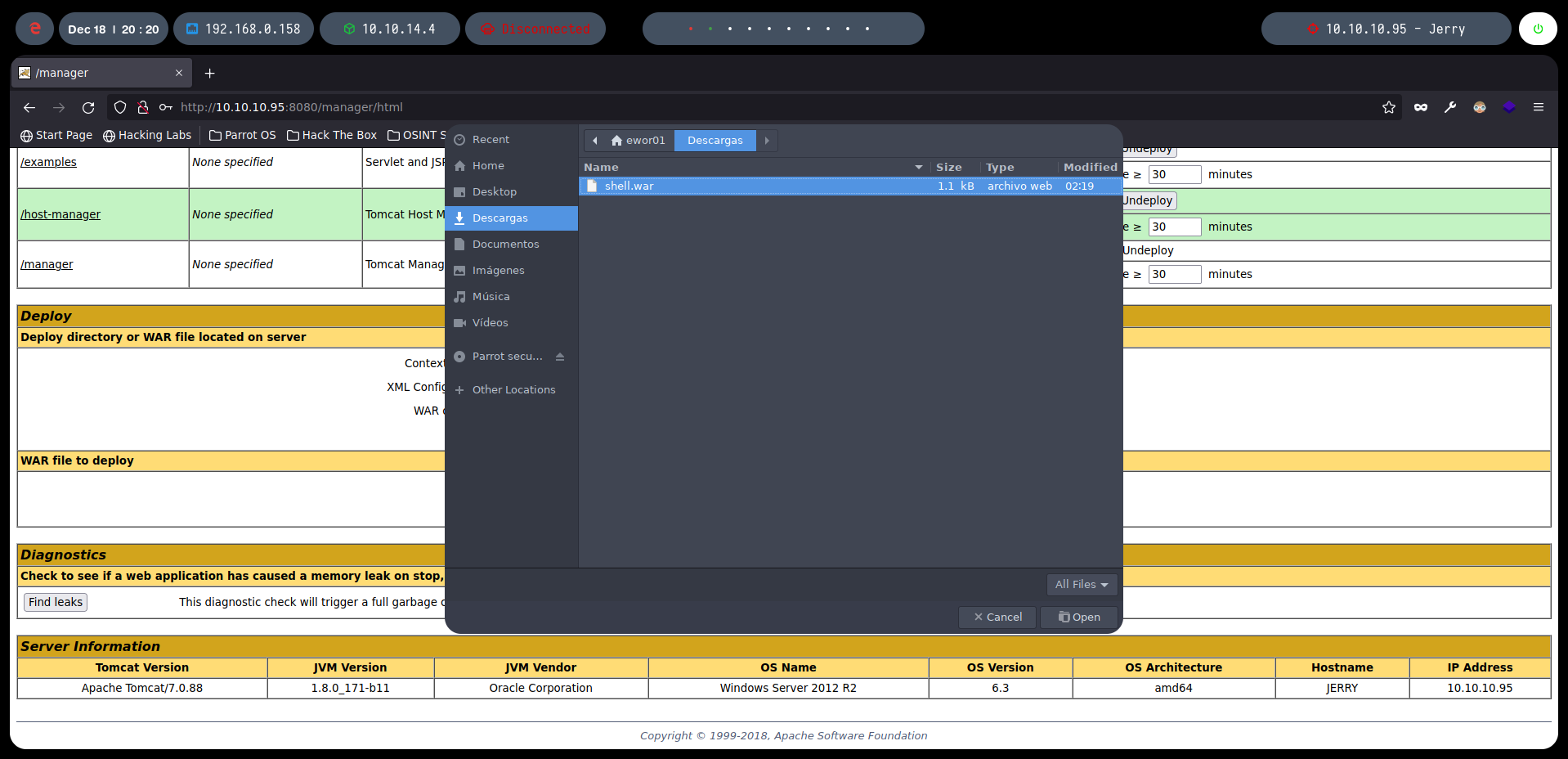This screenshot has width=1568, height=759.
Task: Close the /manager tab
Action: pos(179,73)
